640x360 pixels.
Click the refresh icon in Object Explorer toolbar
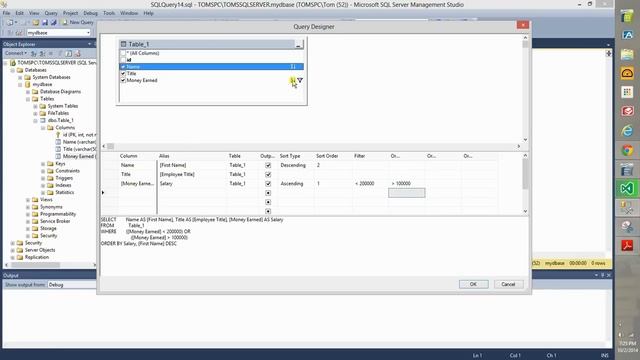(69, 53)
